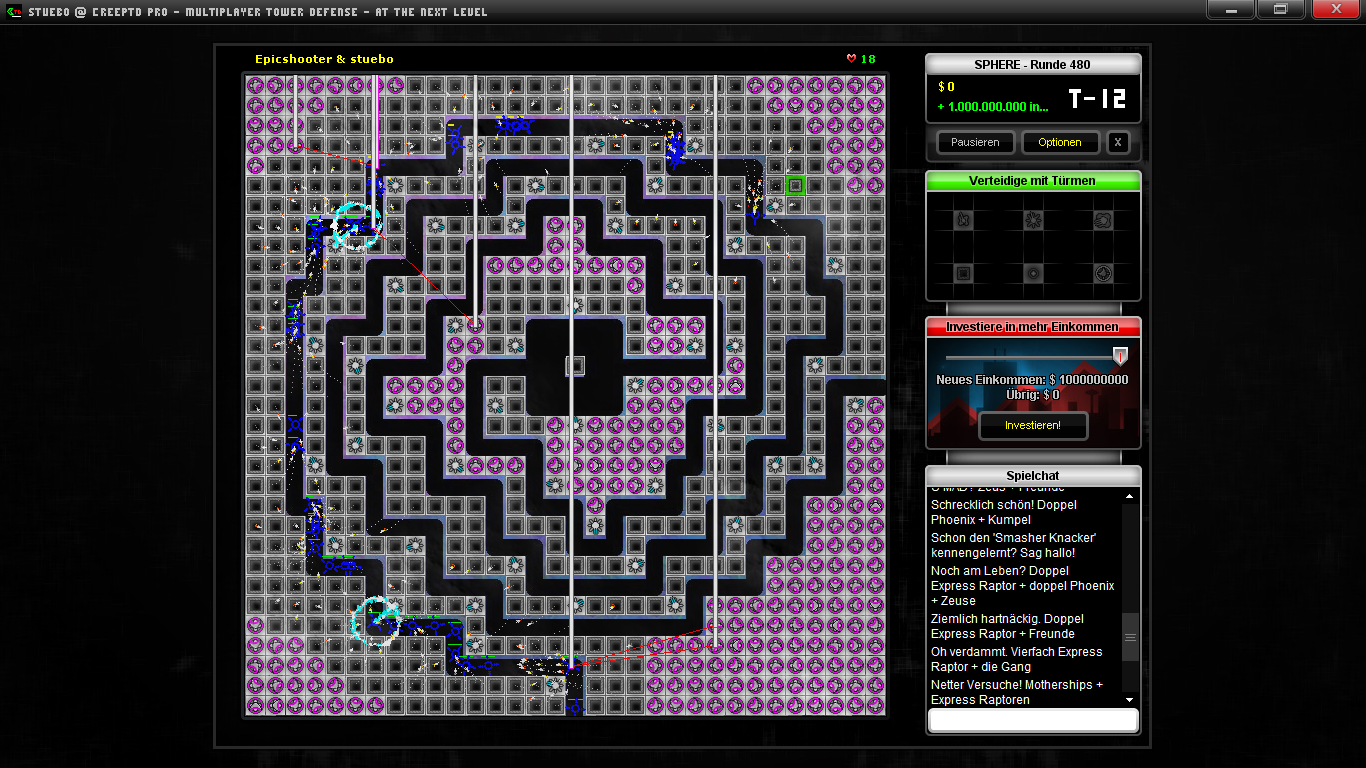Open the Optionen menu
1366x768 pixels.
tap(1060, 142)
